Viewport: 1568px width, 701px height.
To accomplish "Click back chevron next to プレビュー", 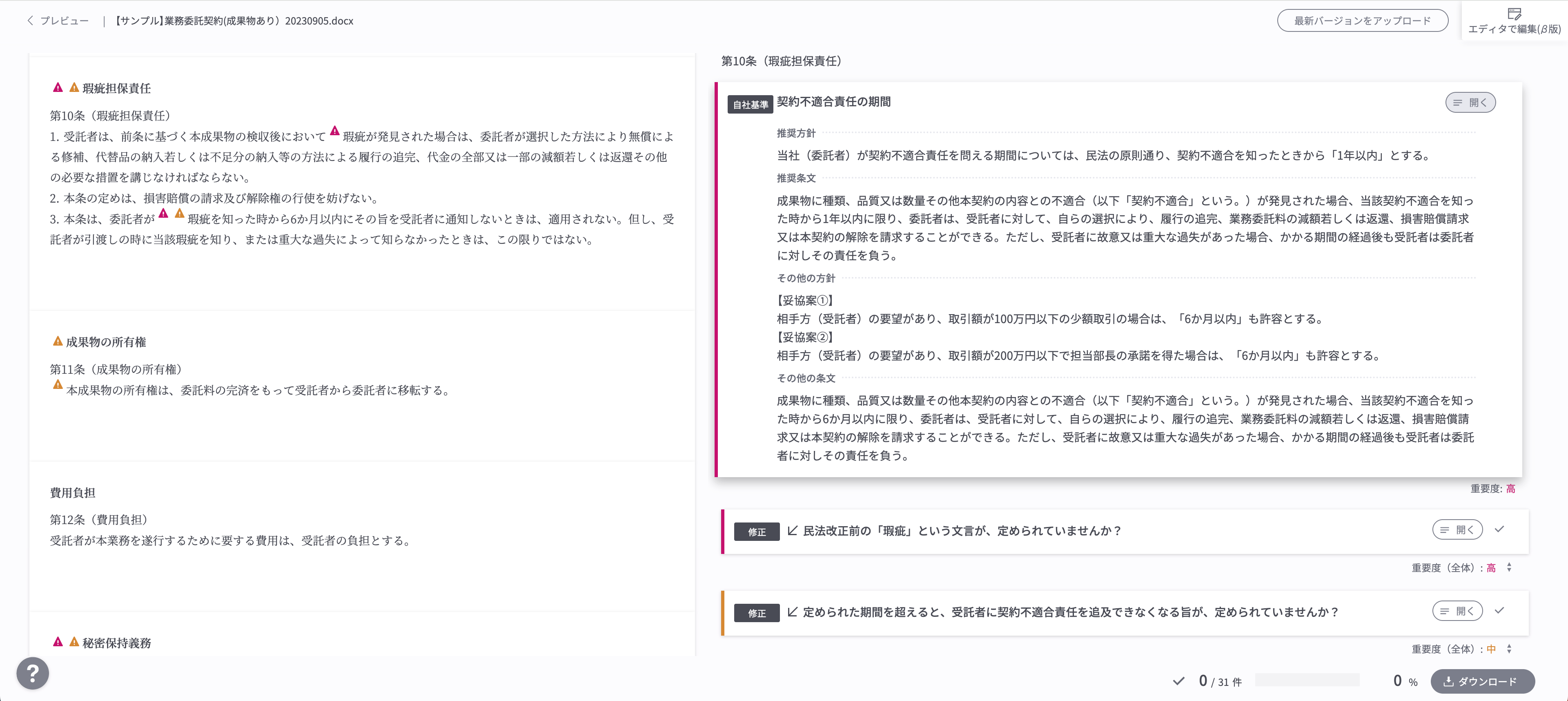I will pos(31,21).
